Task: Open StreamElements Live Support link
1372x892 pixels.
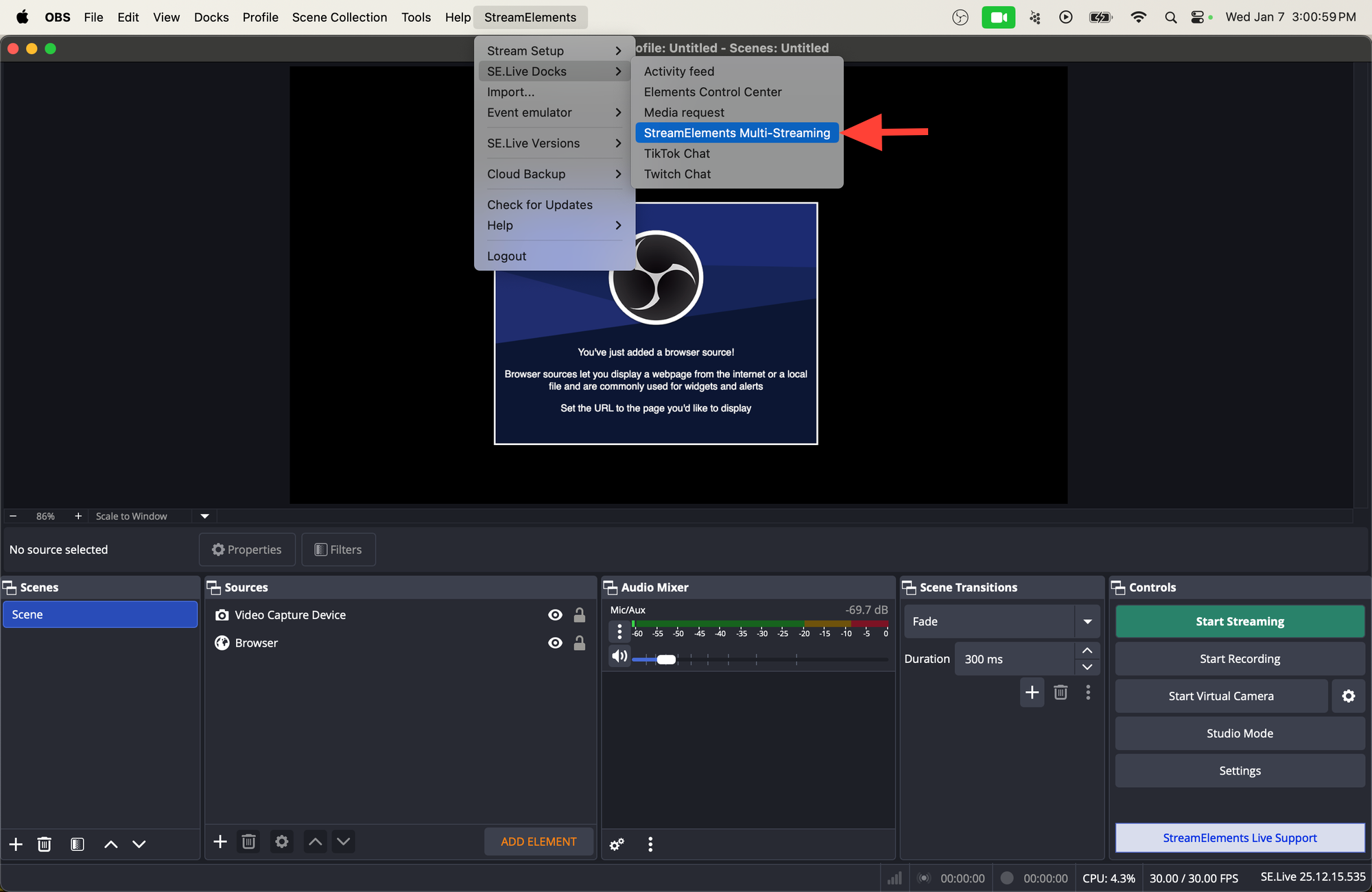Action: point(1239,838)
